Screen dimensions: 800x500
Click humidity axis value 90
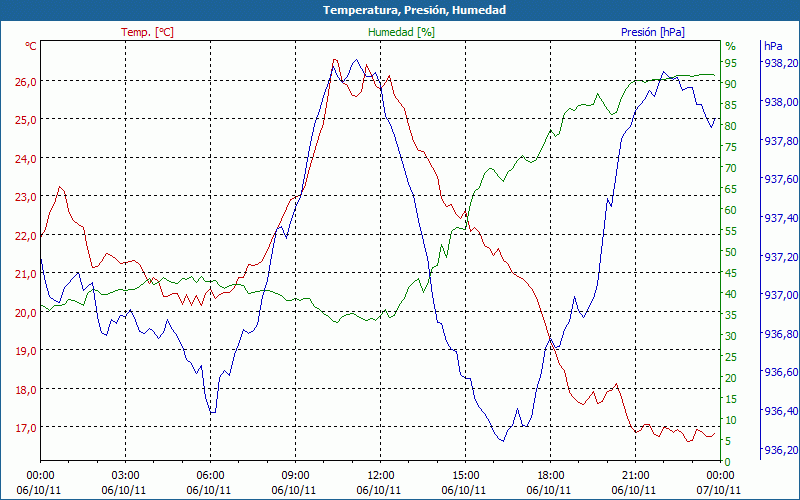pos(731,84)
